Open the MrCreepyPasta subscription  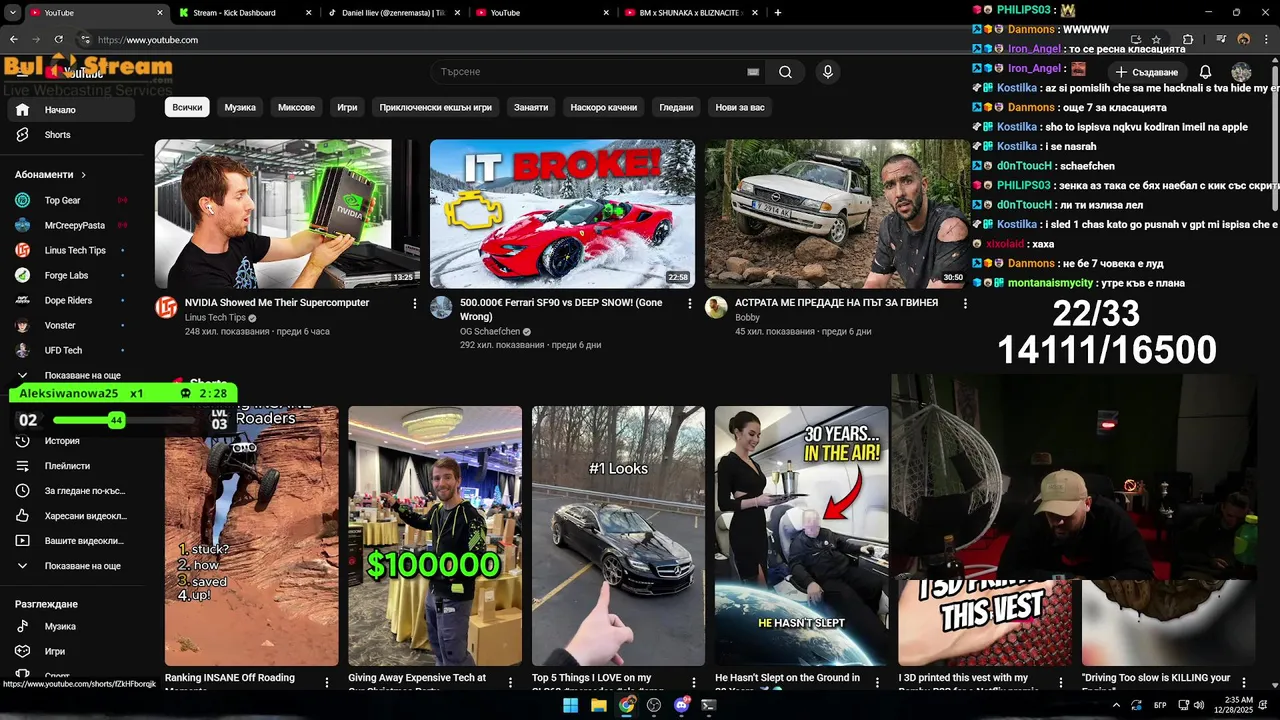point(70,225)
